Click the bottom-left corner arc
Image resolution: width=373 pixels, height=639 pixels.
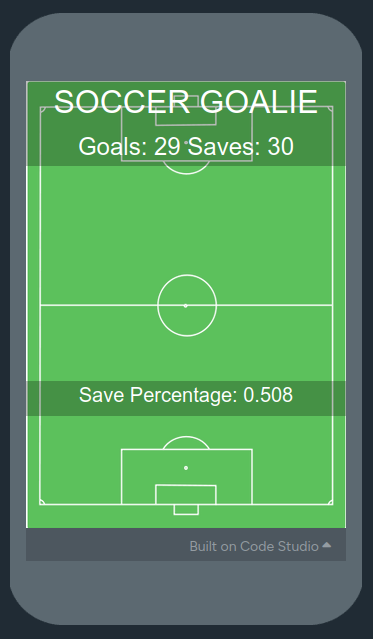(x=42, y=502)
